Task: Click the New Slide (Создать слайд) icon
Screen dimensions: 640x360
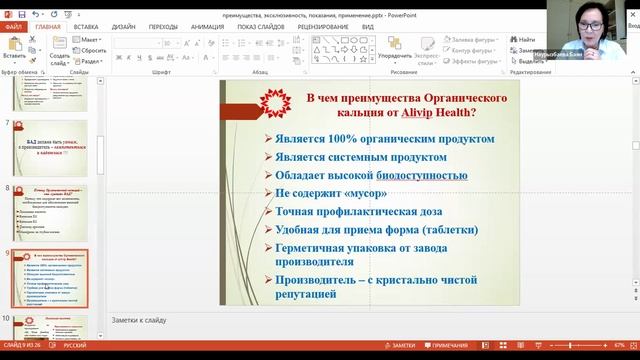Action: coord(60,43)
